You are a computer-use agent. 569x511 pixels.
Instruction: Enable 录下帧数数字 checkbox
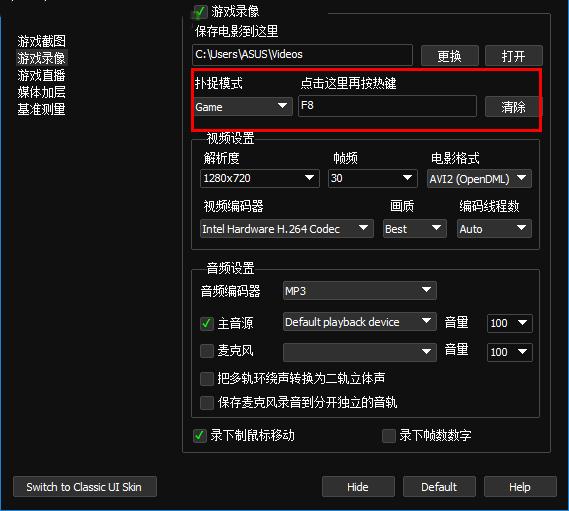point(389,436)
